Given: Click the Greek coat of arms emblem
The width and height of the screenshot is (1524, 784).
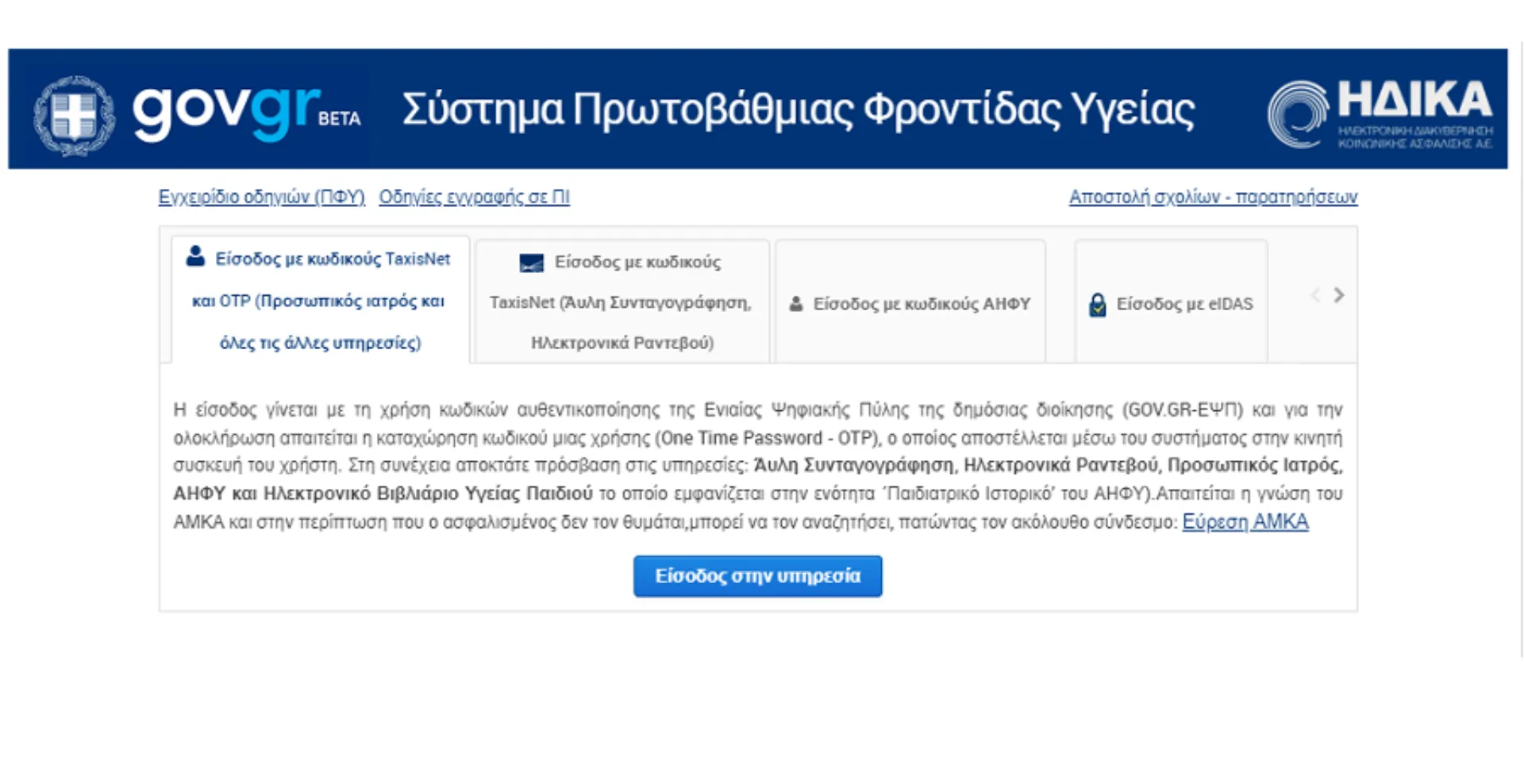Looking at the screenshot, I should (75, 115).
